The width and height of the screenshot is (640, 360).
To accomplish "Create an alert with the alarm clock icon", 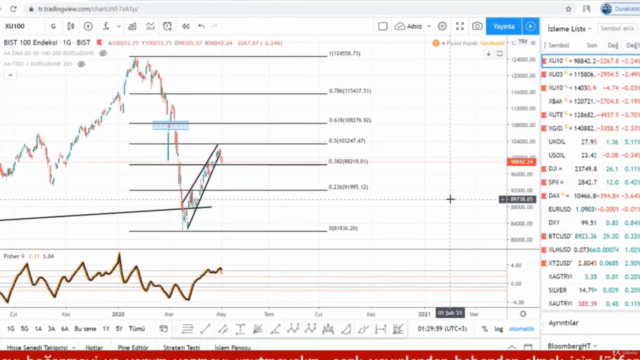I will [167, 26].
